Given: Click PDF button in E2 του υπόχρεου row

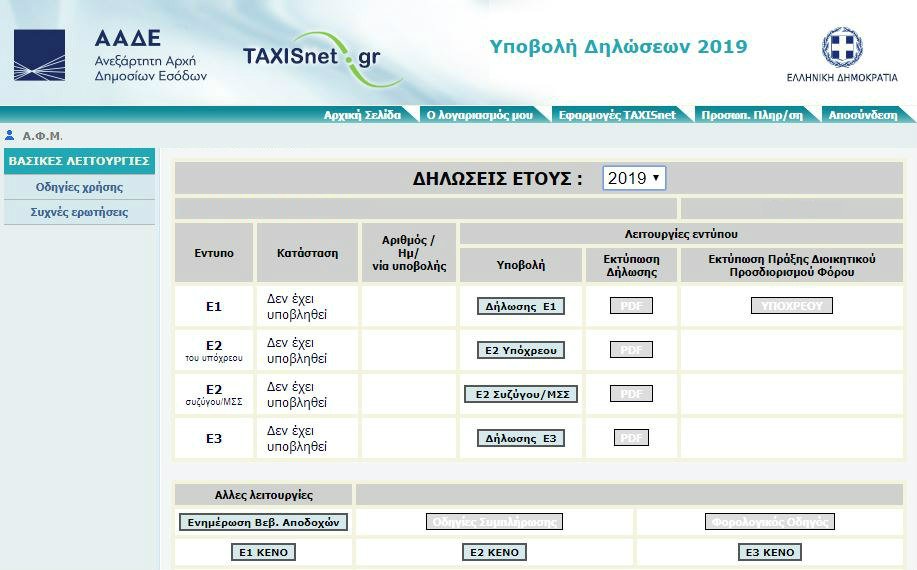Looking at the screenshot, I should pyautogui.click(x=631, y=350).
